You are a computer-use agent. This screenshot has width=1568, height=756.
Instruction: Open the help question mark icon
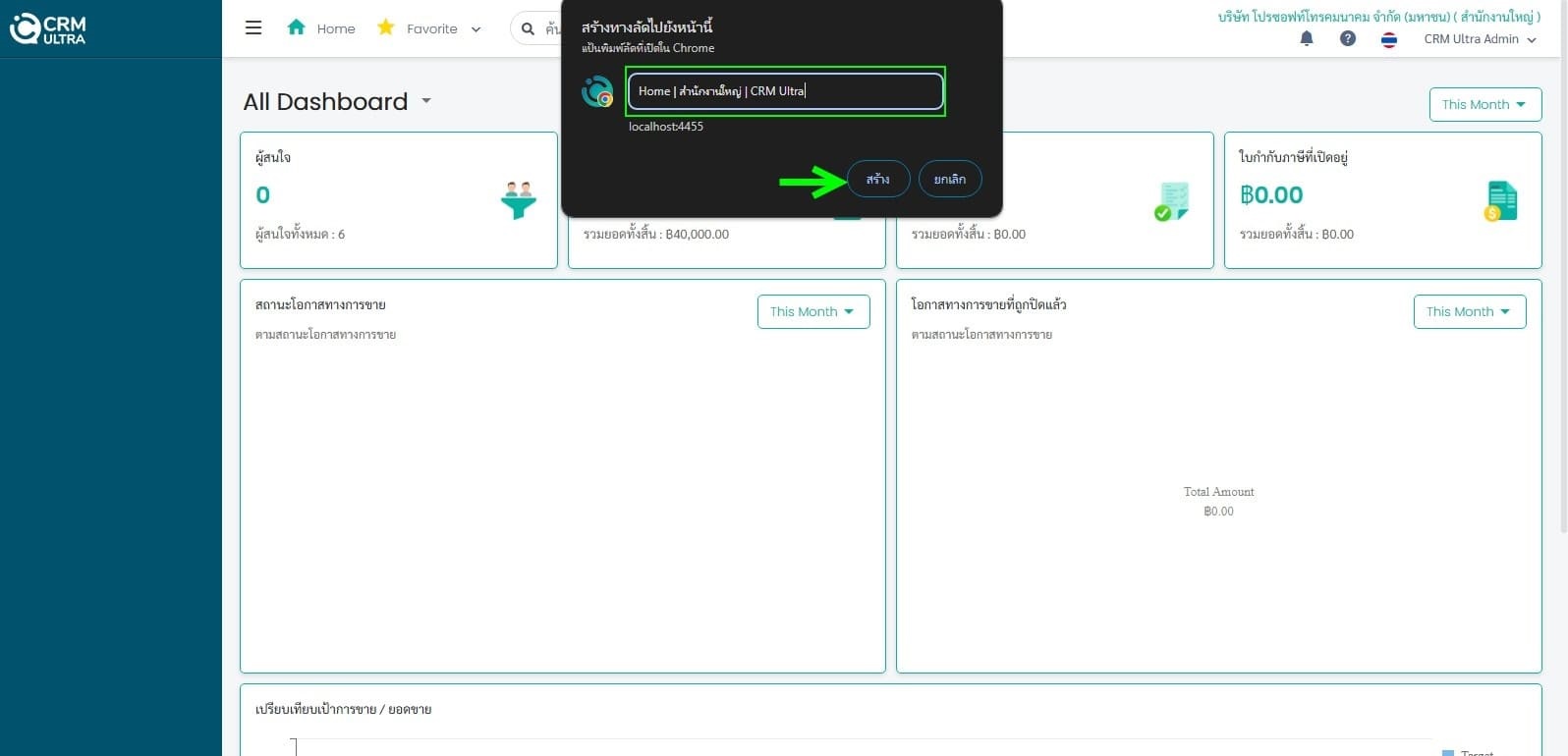[x=1348, y=38]
